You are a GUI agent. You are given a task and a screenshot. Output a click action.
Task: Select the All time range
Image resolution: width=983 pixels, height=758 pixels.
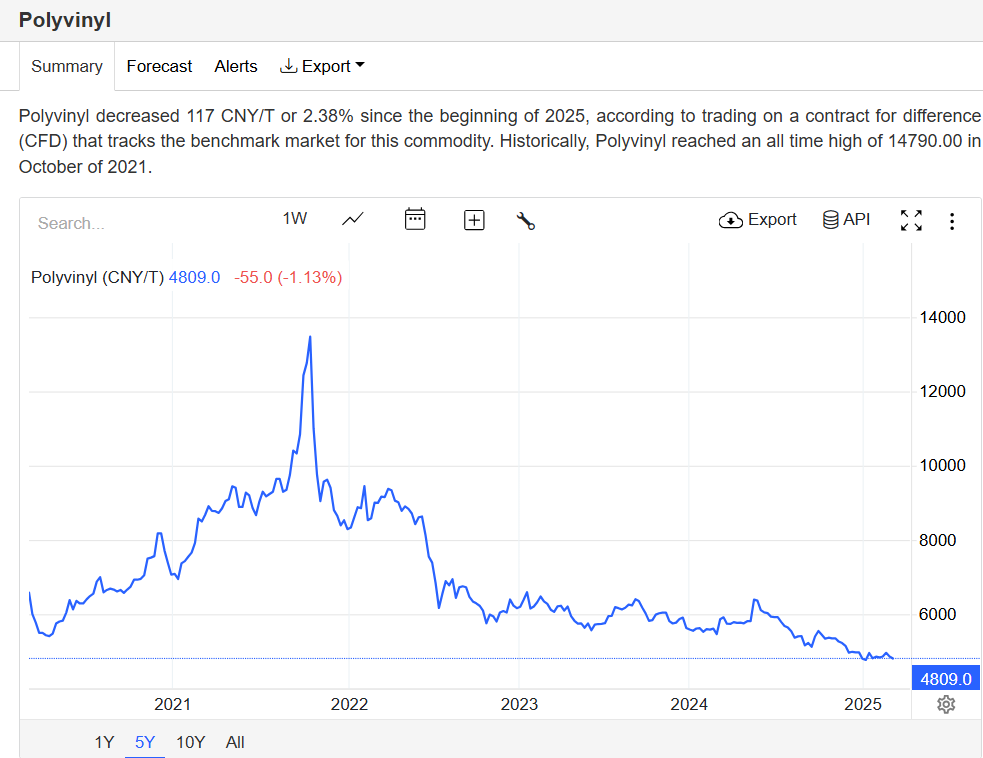(x=235, y=742)
